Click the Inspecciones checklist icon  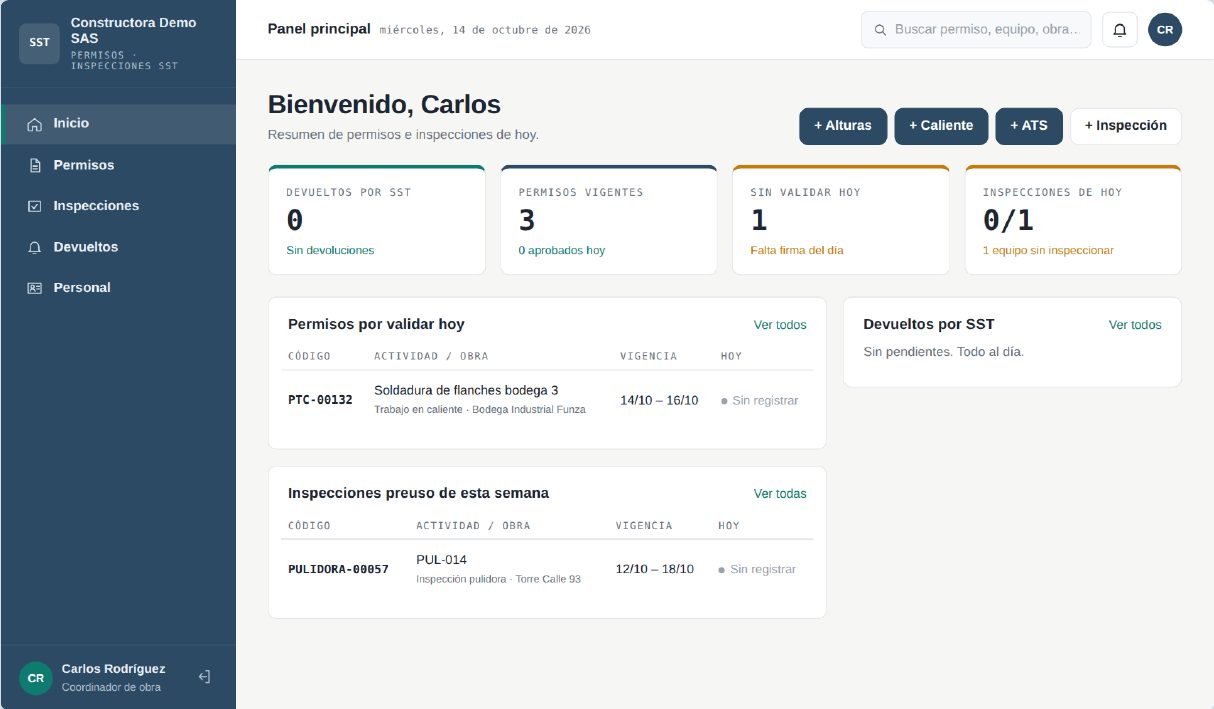coord(35,206)
